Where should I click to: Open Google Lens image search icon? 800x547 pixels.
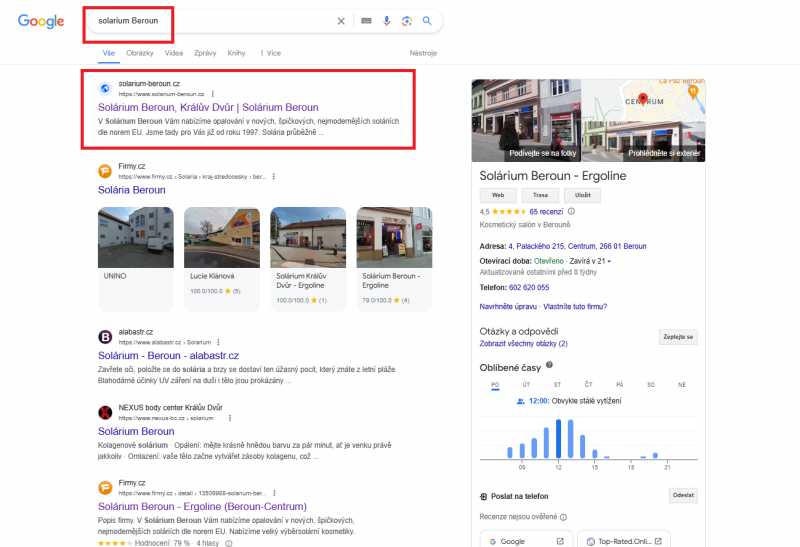click(407, 21)
